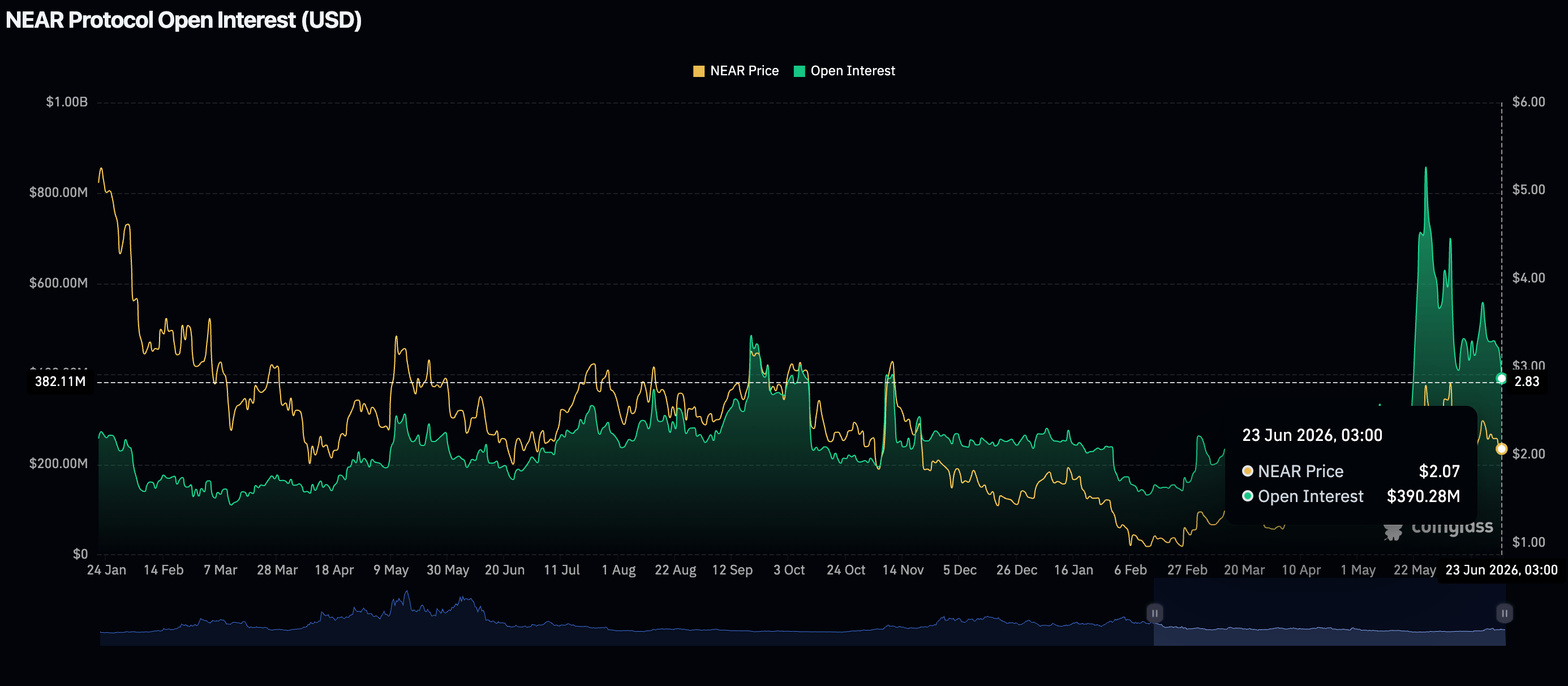This screenshot has width=1568, height=686.
Task: Click the yellow NEAR Price endpoint marker
Action: 1502,449
